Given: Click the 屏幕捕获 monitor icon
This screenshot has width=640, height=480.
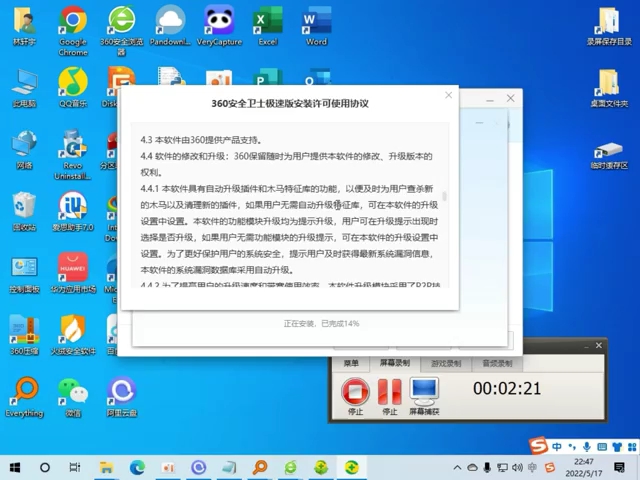Looking at the screenshot, I should coord(424,392).
